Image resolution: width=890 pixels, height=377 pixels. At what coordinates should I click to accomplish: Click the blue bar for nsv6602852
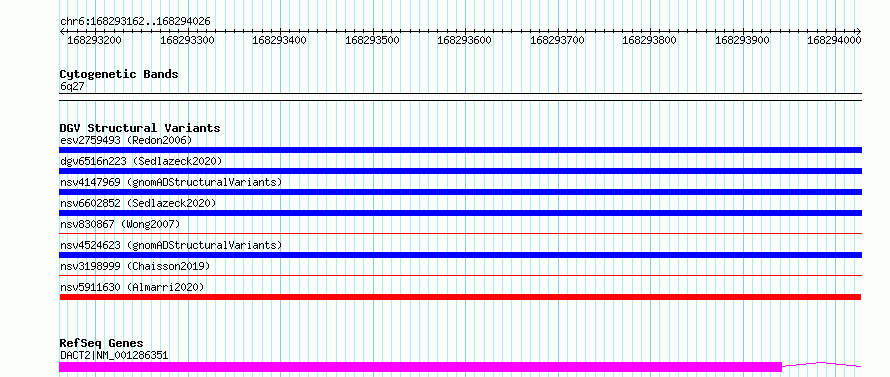coord(460,213)
